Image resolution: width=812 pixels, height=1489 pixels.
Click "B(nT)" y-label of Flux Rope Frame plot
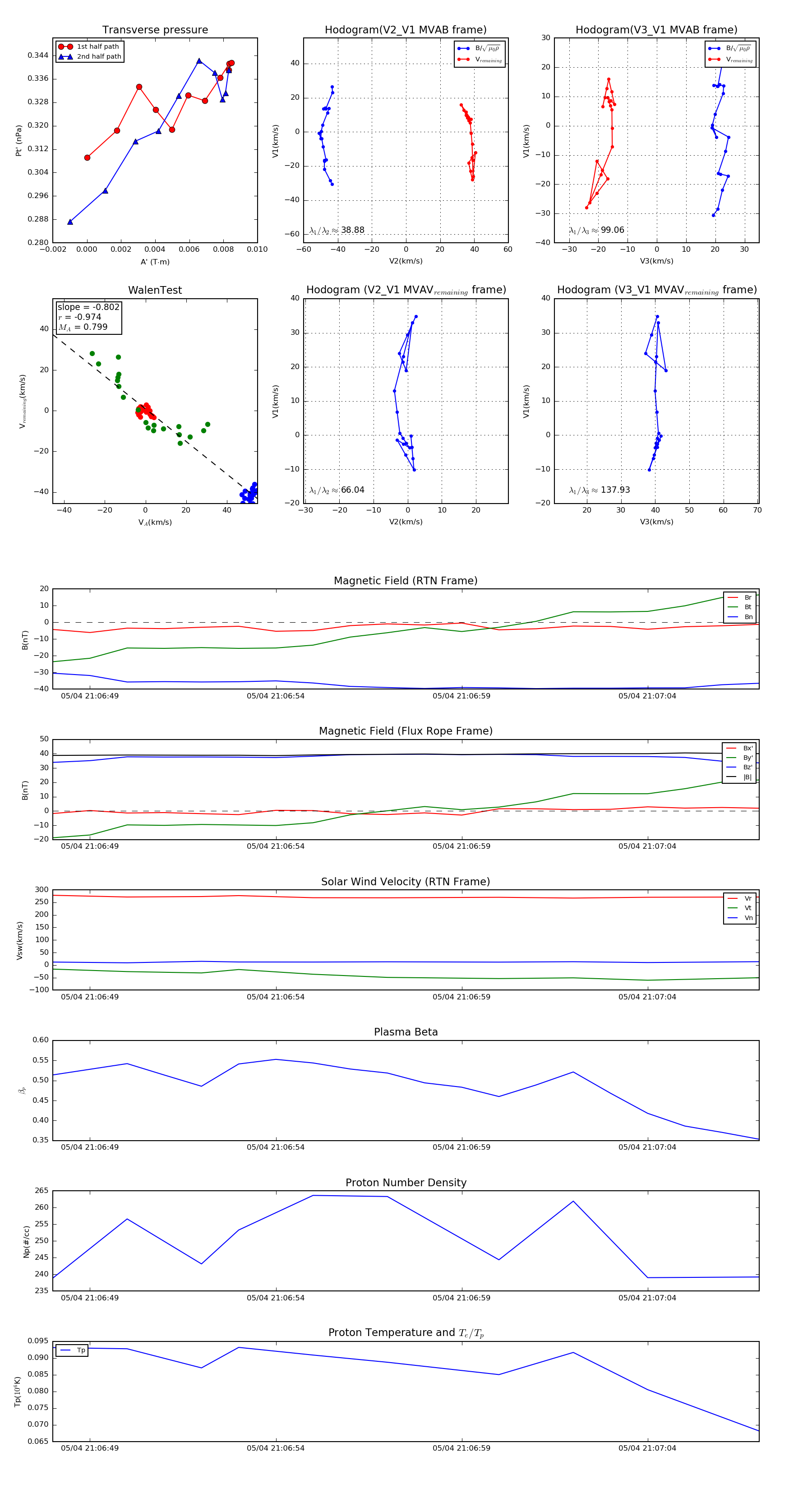coord(25,790)
